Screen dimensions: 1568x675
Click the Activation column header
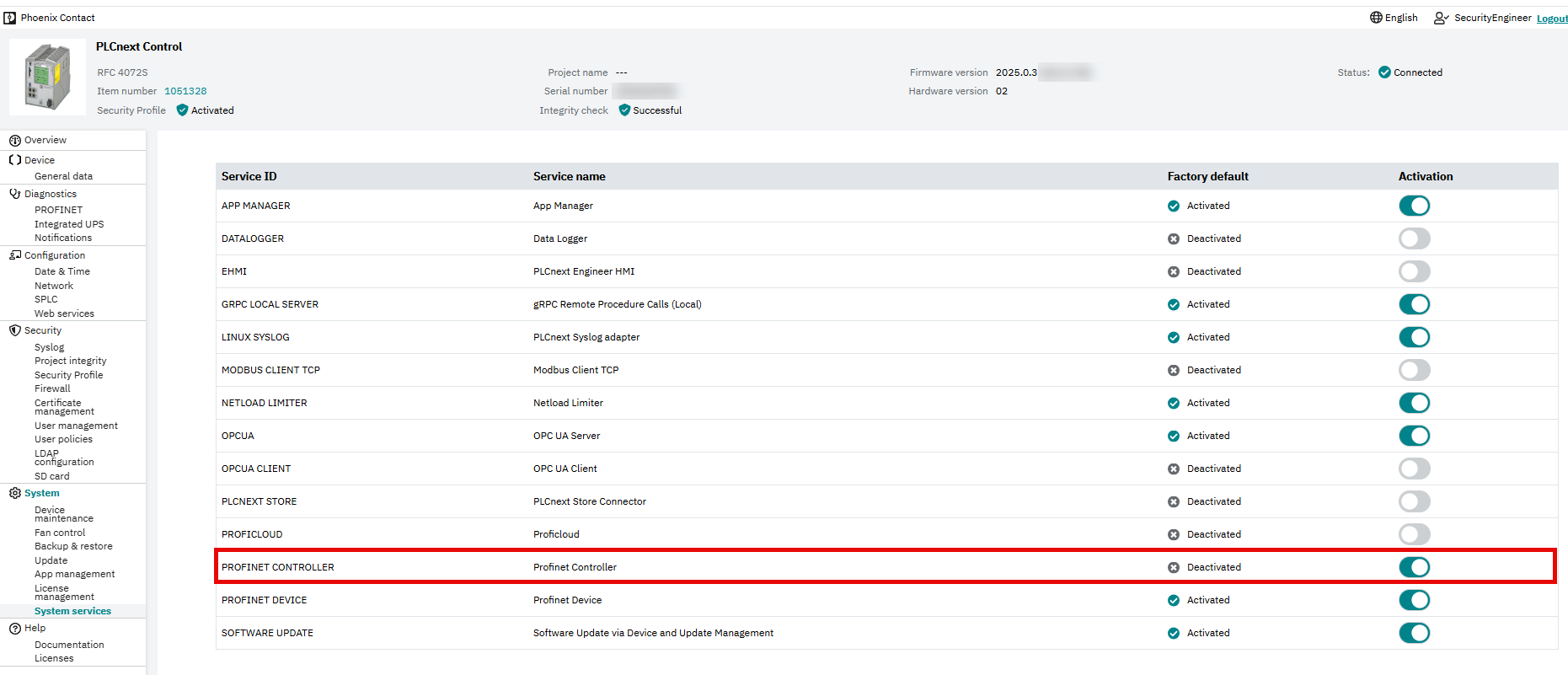(1426, 176)
